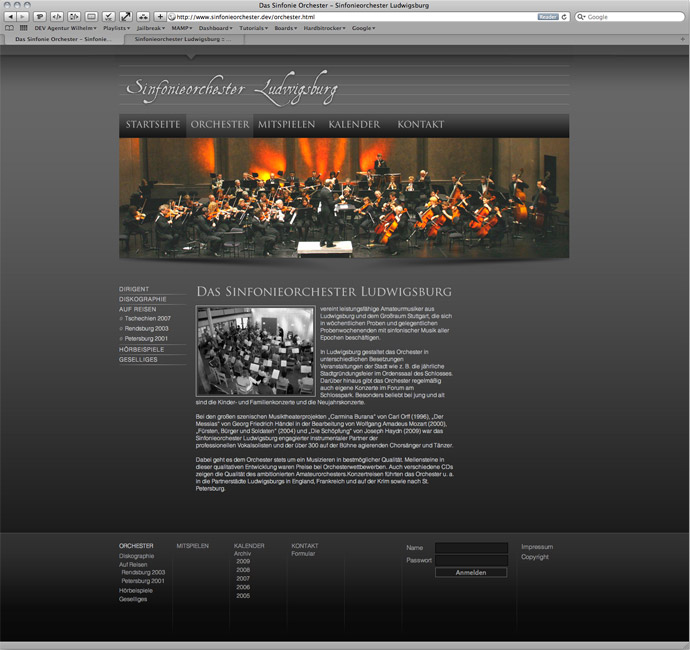Go forward to the next page
This screenshot has width=690, height=650.
[x=22, y=17]
